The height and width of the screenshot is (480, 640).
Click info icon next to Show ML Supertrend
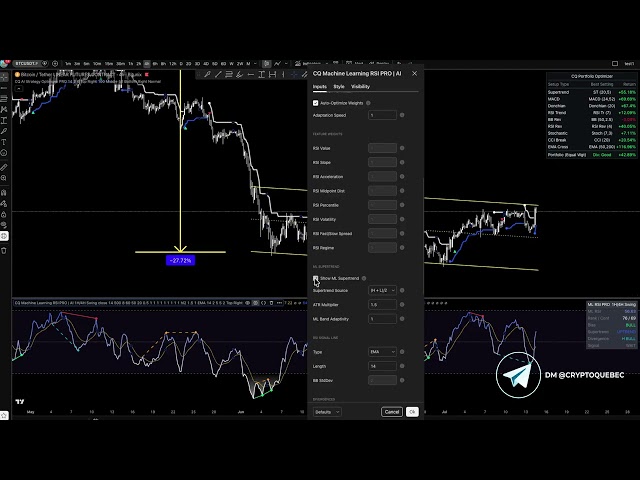[364, 278]
